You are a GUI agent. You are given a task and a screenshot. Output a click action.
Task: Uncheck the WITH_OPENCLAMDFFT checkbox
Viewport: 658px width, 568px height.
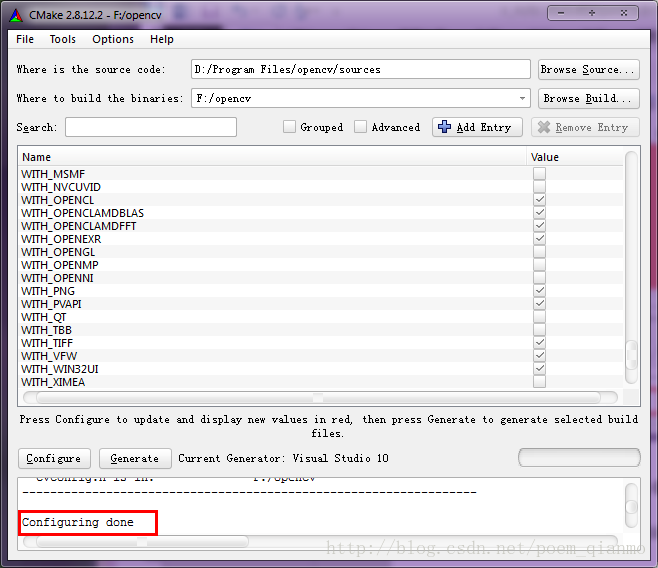tap(539, 226)
